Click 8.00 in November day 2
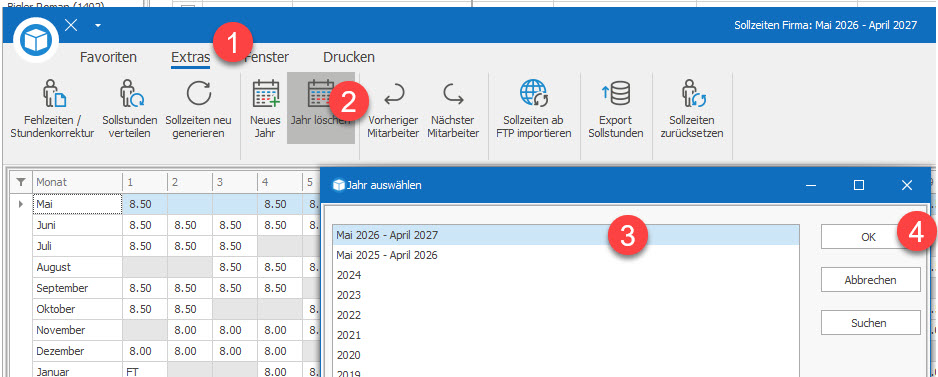Image resolution: width=938 pixels, height=377 pixels. [x=189, y=330]
